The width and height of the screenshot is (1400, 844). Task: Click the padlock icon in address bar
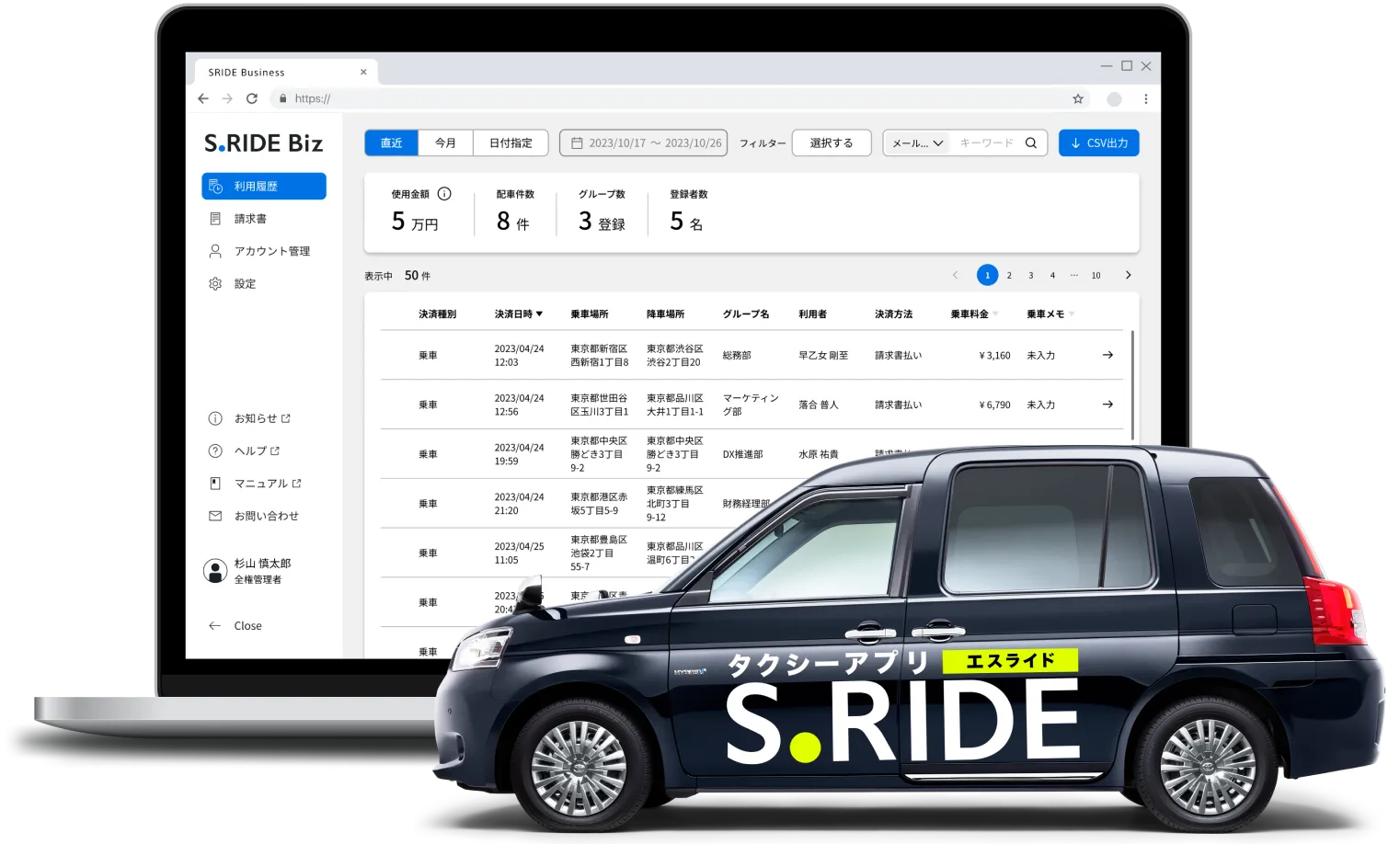[282, 98]
